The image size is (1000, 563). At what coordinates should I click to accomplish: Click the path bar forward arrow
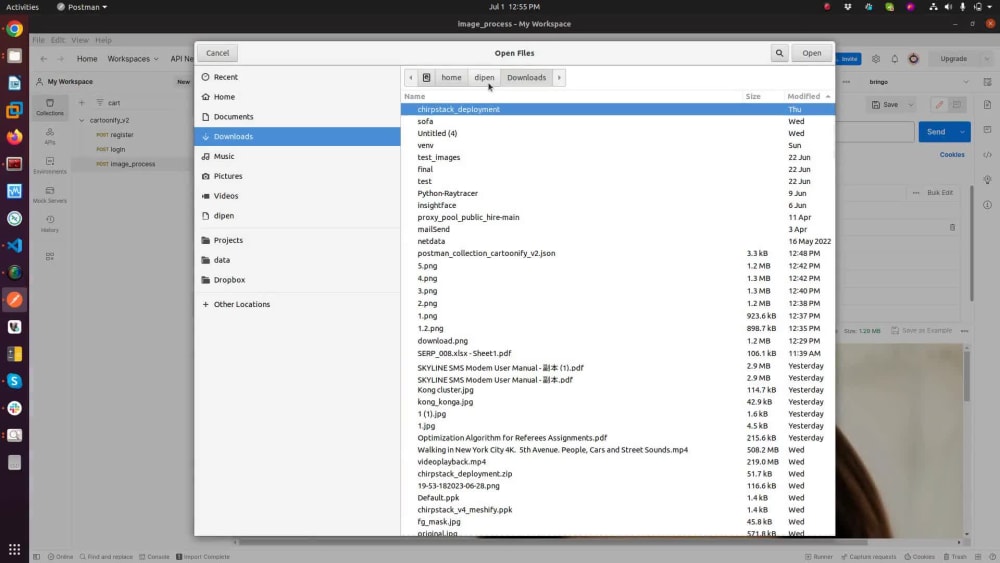coord(559,78)
